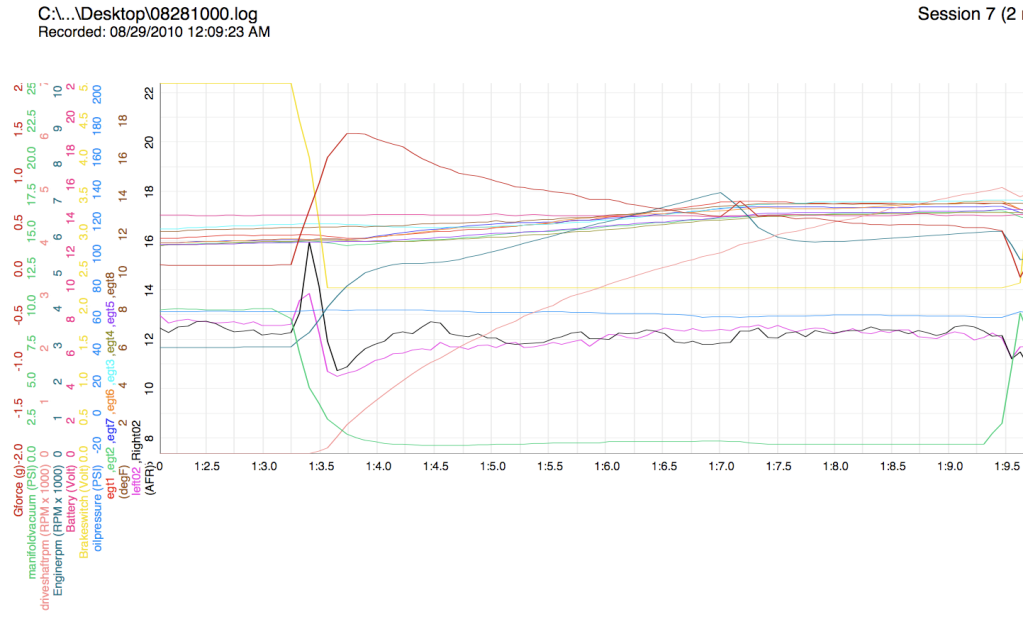Click the '1:8.0' time axis tick
Viewport: 1023px width, 617px height.
coord(836,466)
